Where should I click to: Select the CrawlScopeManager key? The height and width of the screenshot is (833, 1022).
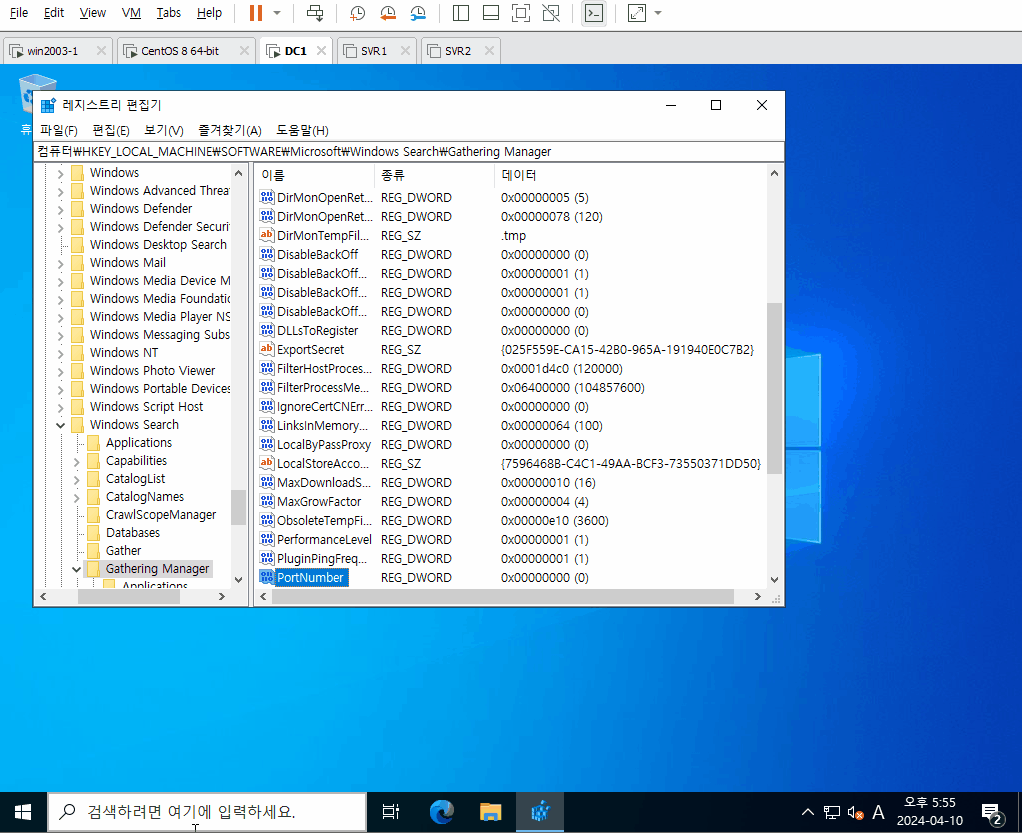coord(161,515)
